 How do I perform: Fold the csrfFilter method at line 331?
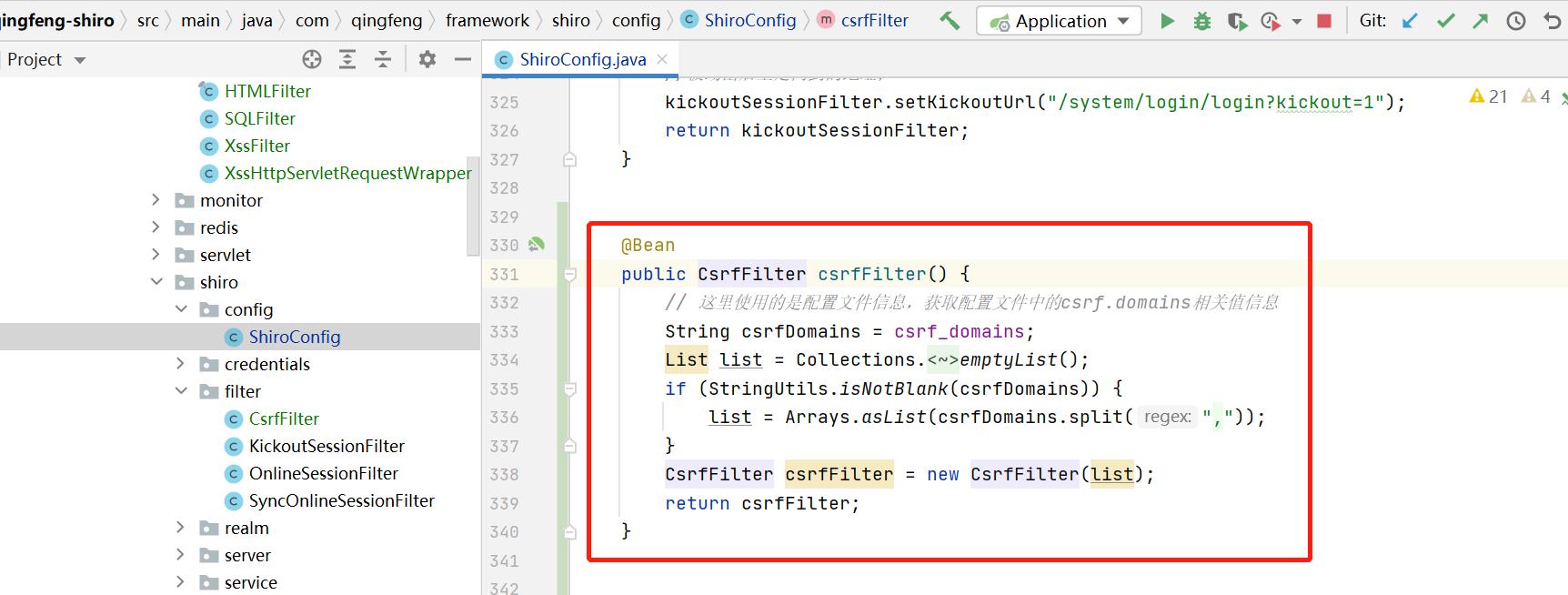[x=569, y=274]
